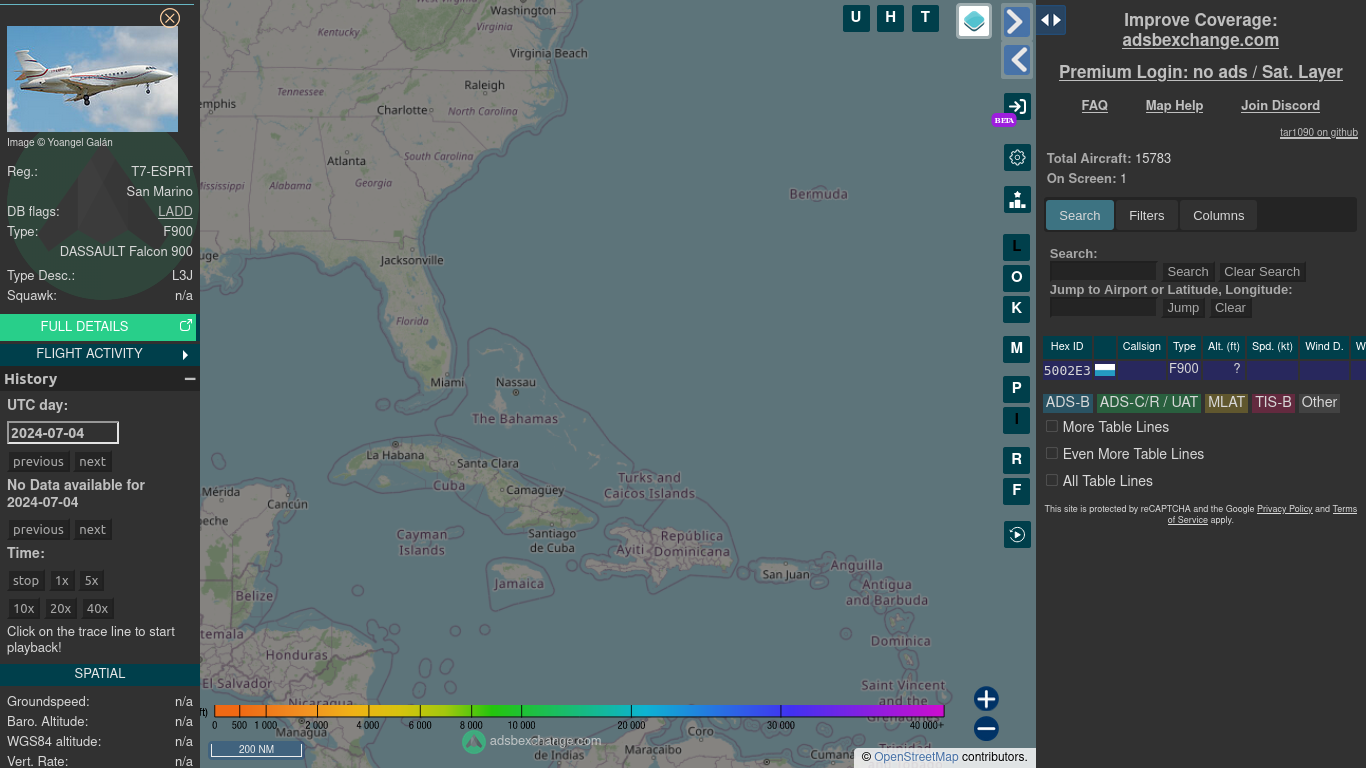The height and width of the screenshot is (768, 1366).
Task: Open map settings gear
Action: pos(1017,157)
